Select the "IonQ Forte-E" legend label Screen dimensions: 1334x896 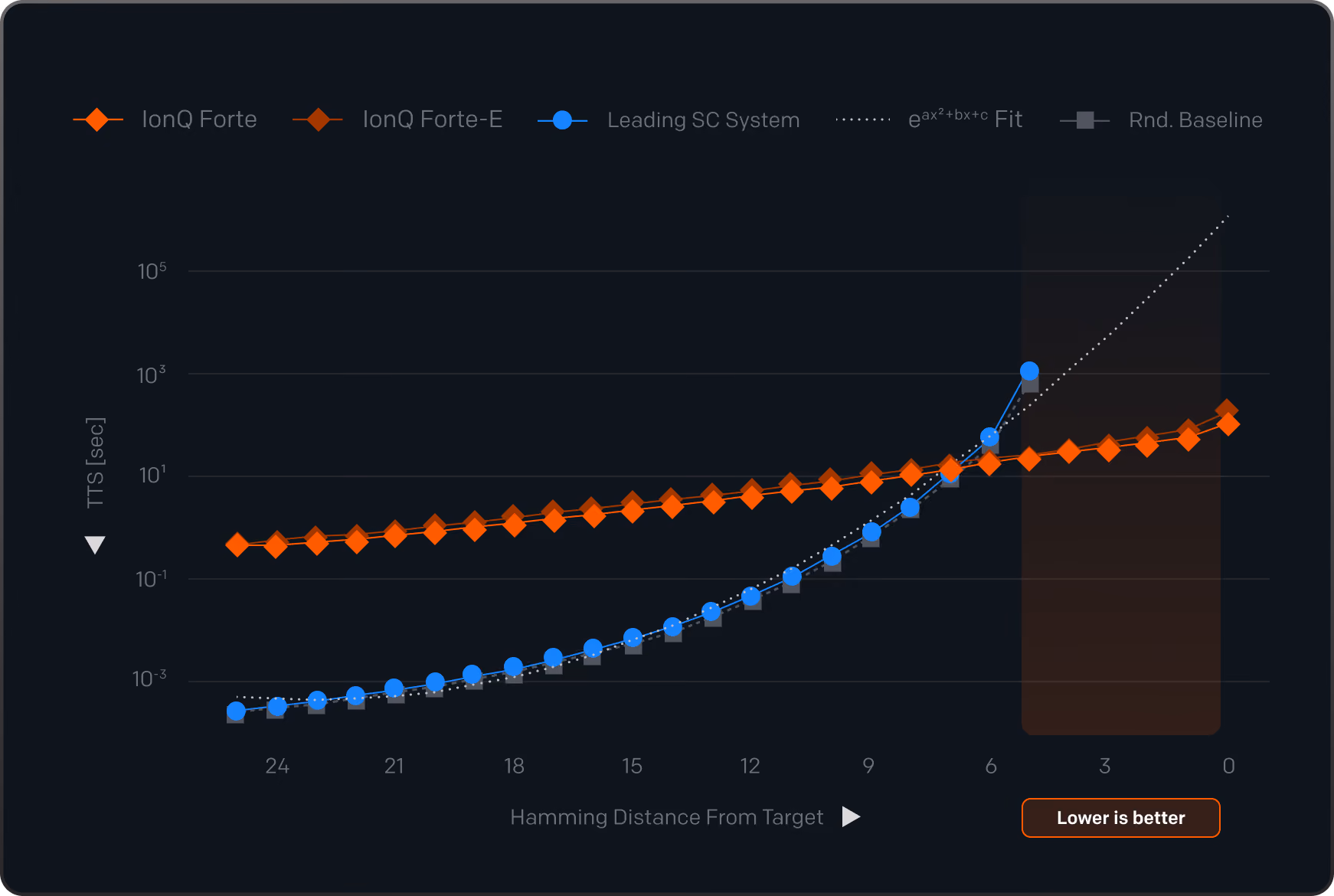pyautogui.click(x=433, y=119)
